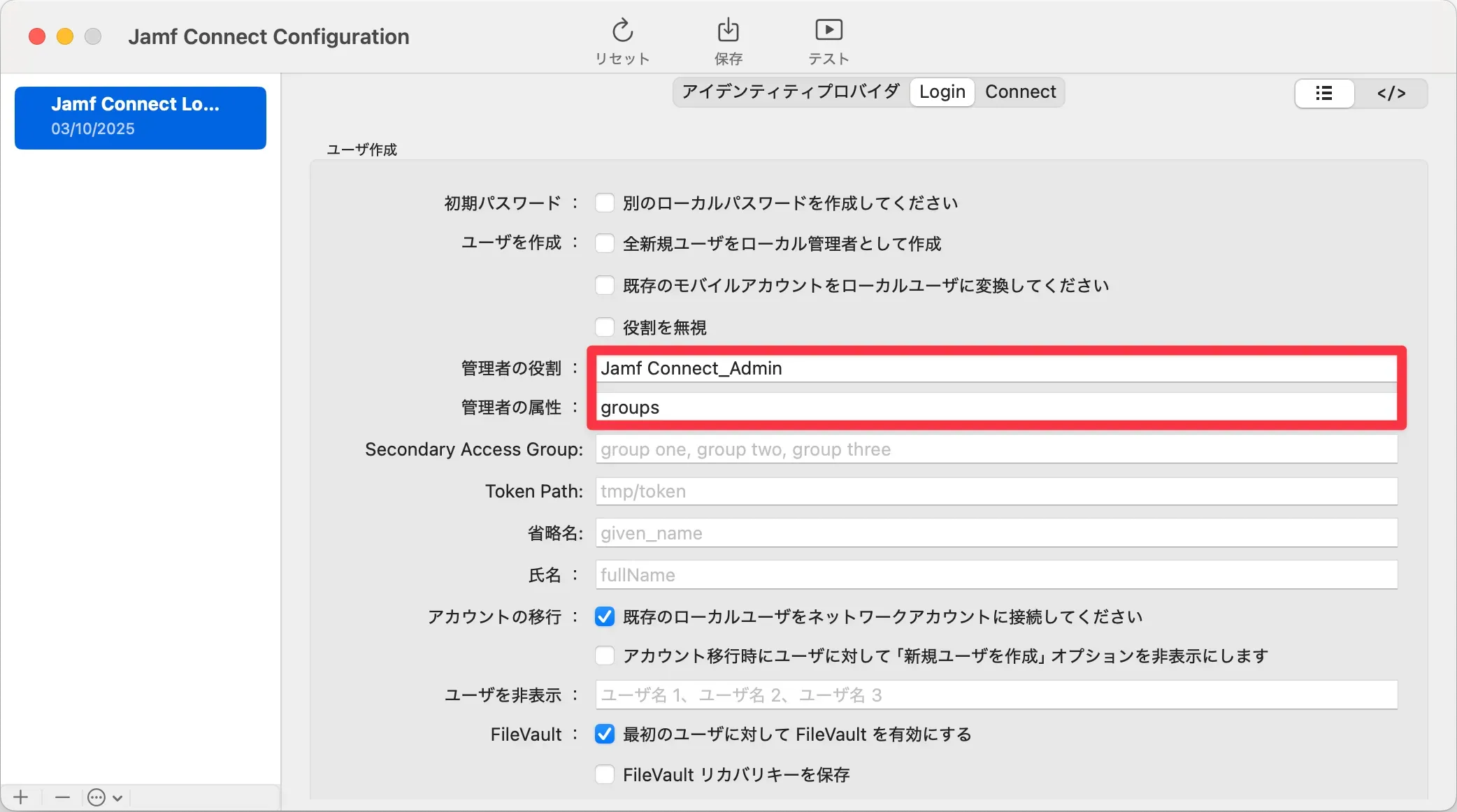Check 全新規ユーザをローカル管理者として作成
This screenshot has height=812, width=1457.
click(x=604, y=244)
